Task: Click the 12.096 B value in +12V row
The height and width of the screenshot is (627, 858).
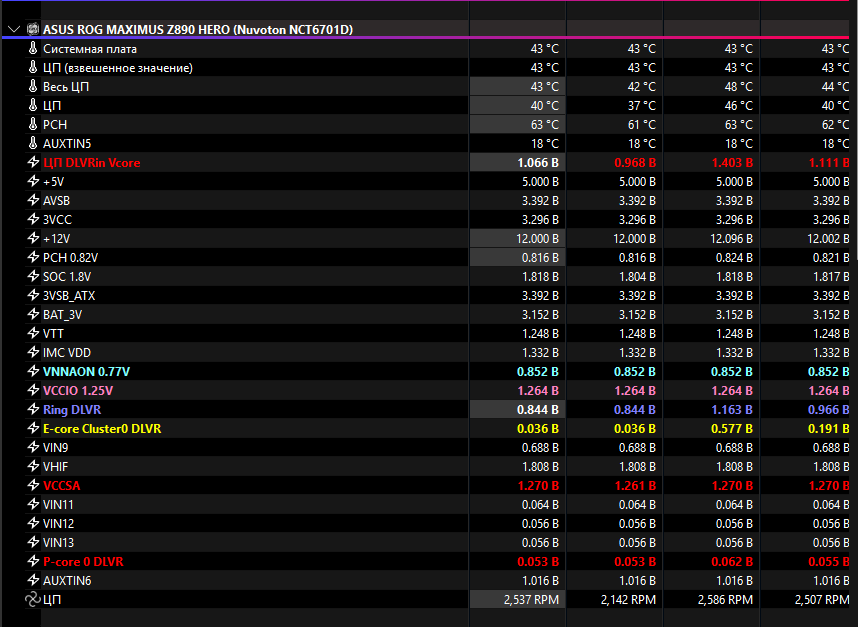Action: tap(731, 239)
